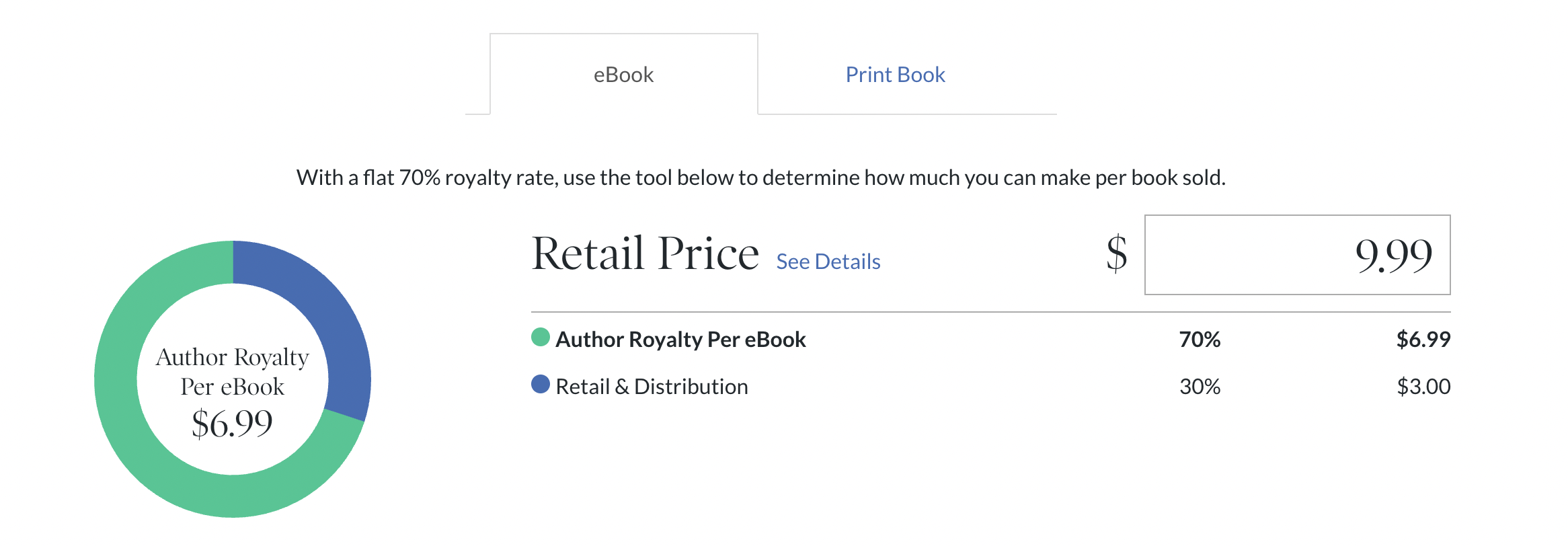Click the 70% royalty percentage value

point(1200,340)
